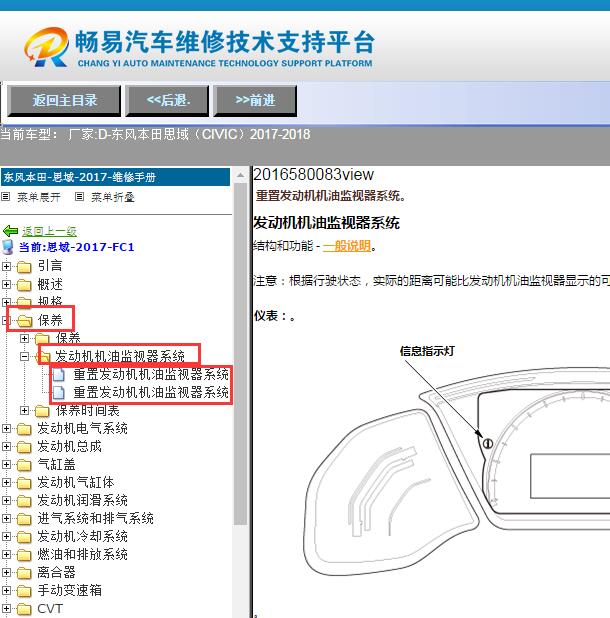Viewport: 610px width, 618px height.
Task: Expand the 发动机电气系统 node
Action: (6, 428)
